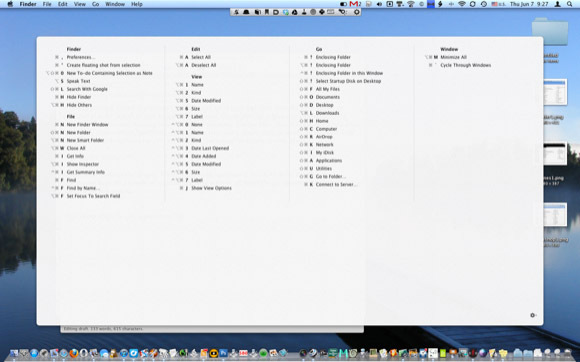The image size is (580, 362).
Task: Open the Wi-Fi status menu
Action: coord(462,4)
